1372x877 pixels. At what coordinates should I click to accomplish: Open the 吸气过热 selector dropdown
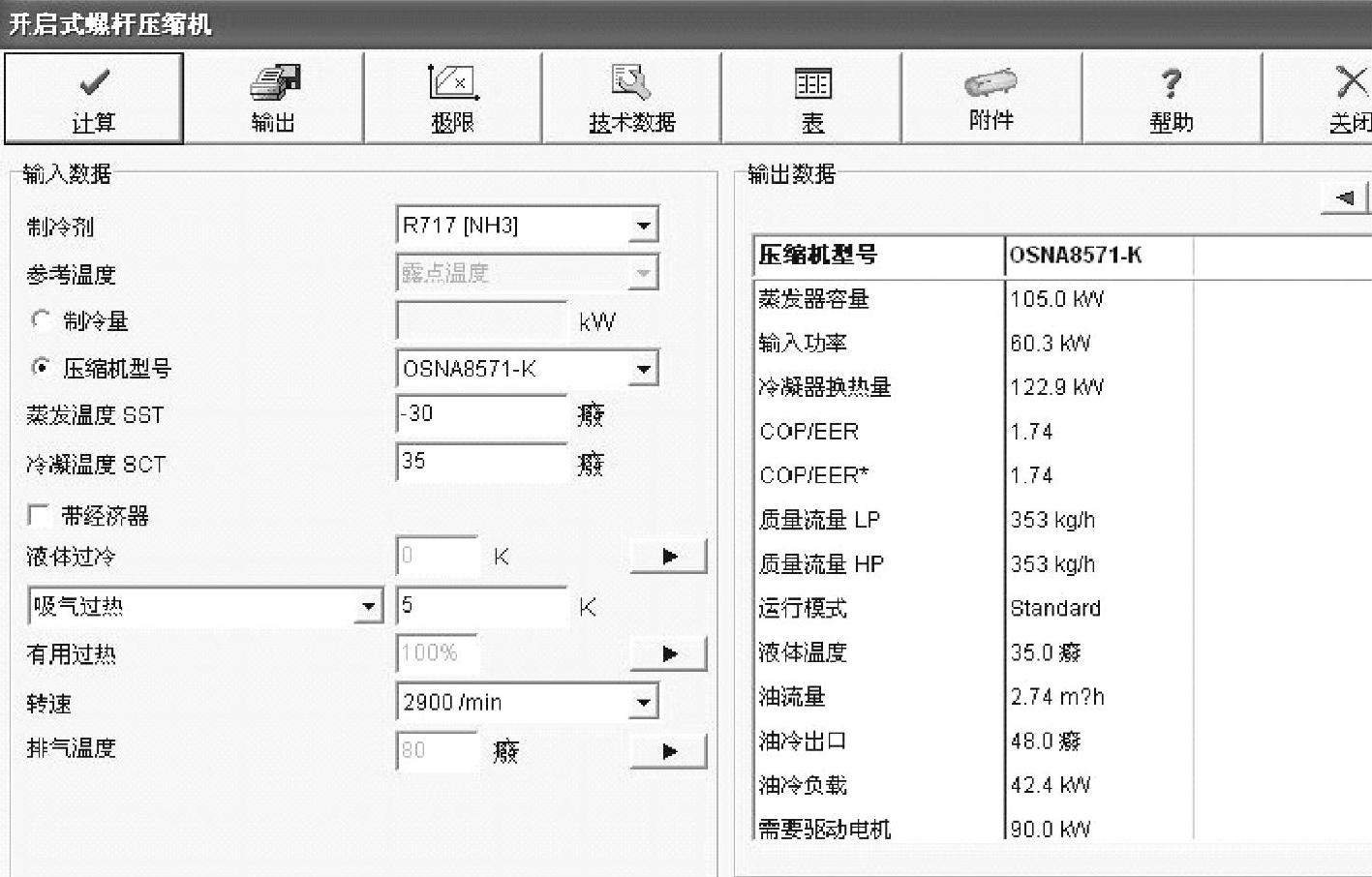(x=368, y=607)
